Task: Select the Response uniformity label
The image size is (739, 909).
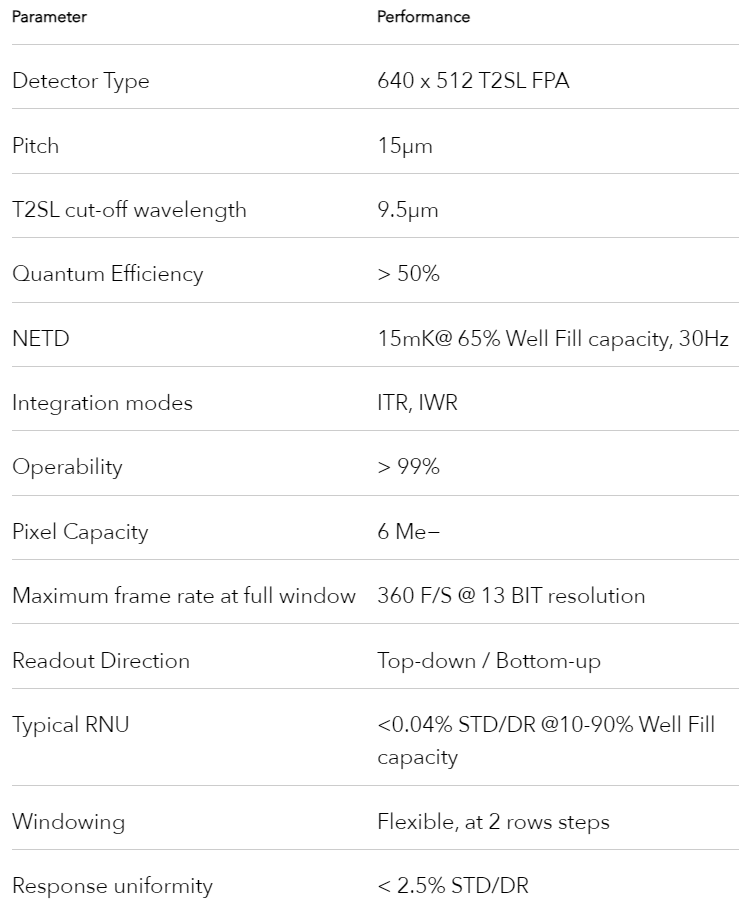Action: (x=112, y=886)
